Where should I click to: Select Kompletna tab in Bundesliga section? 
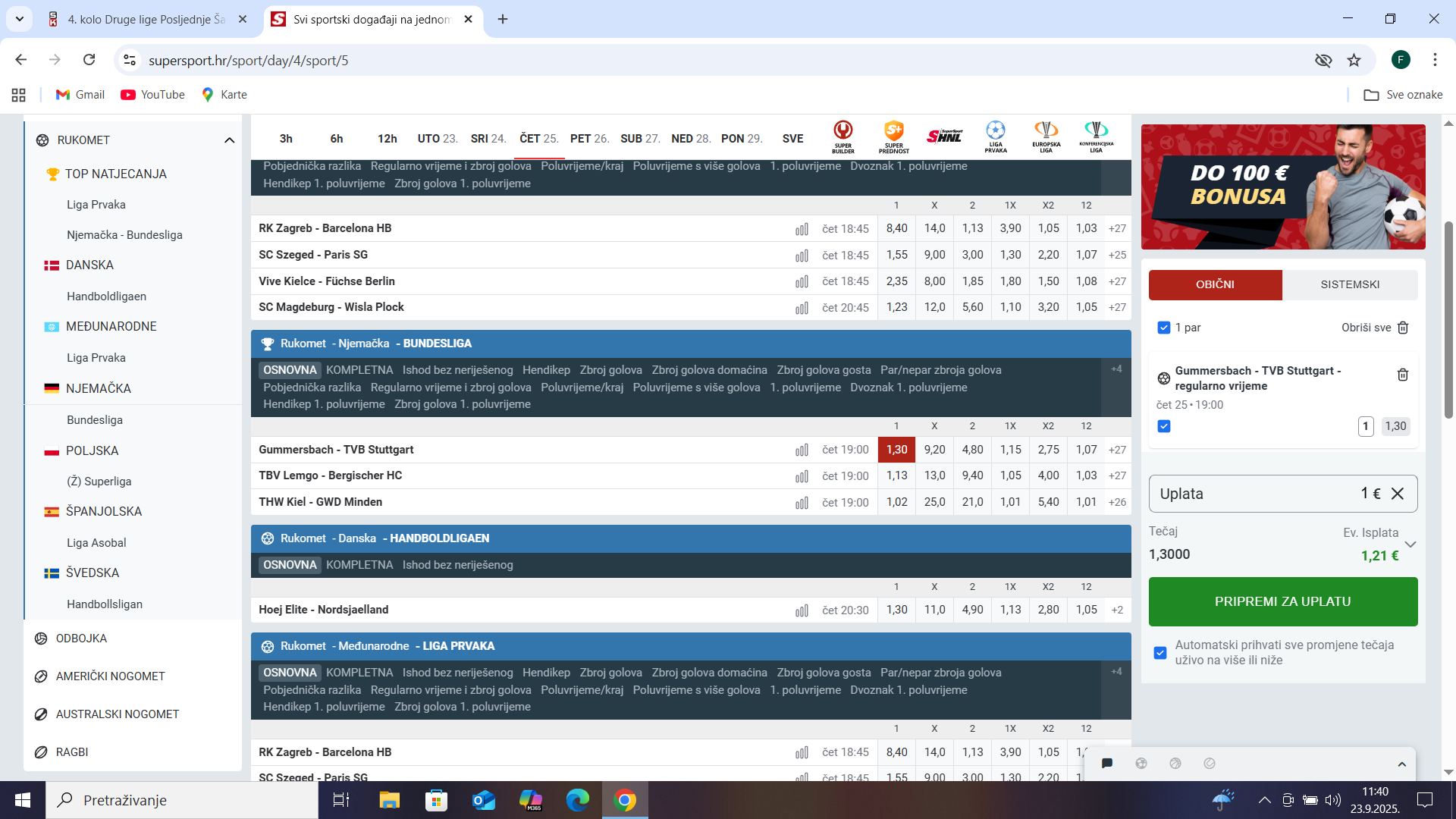(359, 370)
